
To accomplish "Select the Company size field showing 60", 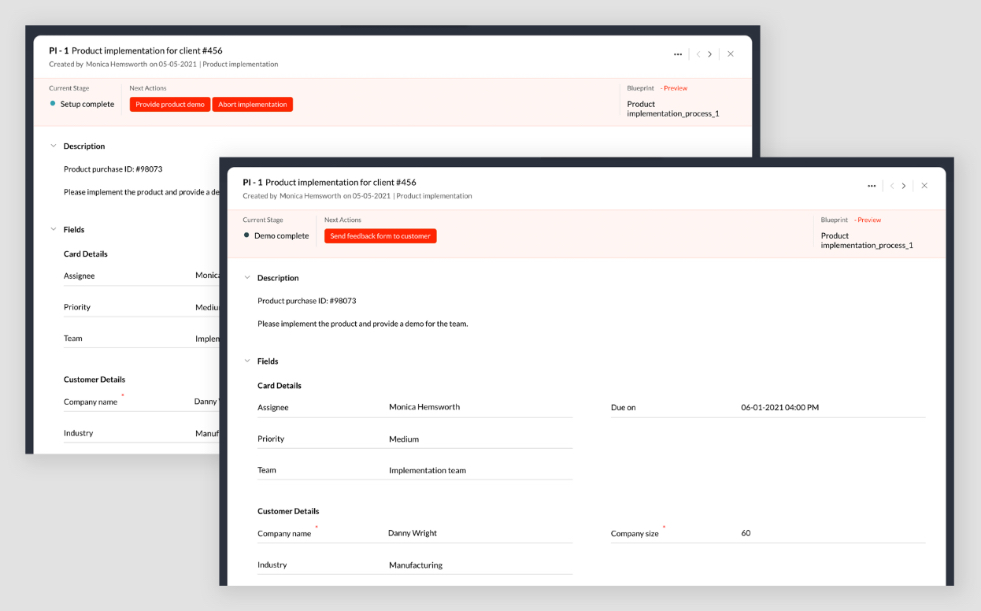I will pos(746,534).
